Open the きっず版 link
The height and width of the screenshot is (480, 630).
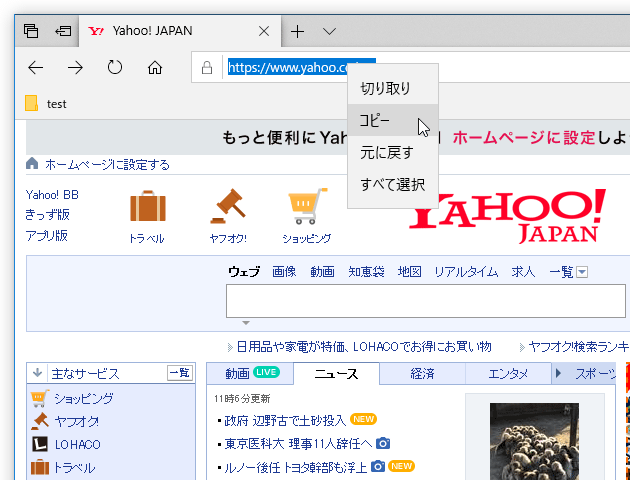point(47,215)
